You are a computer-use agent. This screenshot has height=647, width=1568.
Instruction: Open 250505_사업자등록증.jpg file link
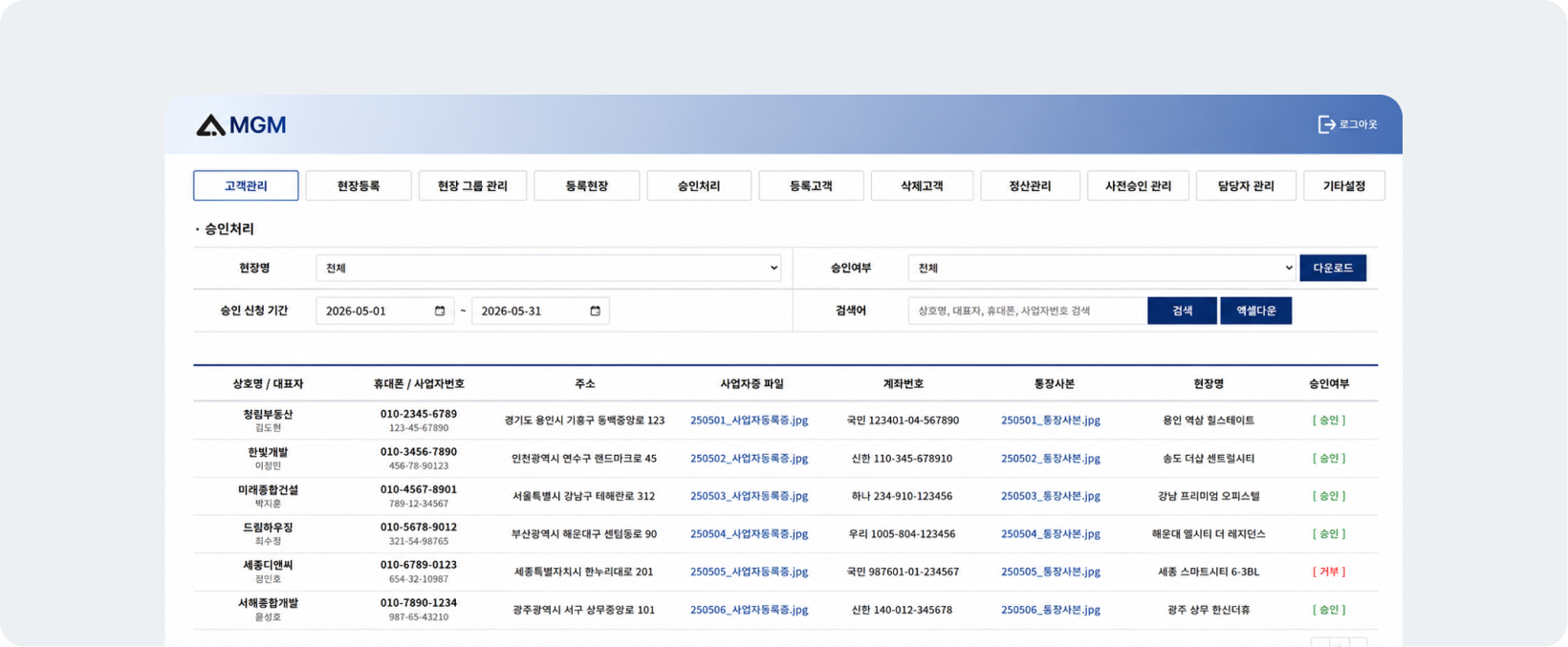point(750,572)
